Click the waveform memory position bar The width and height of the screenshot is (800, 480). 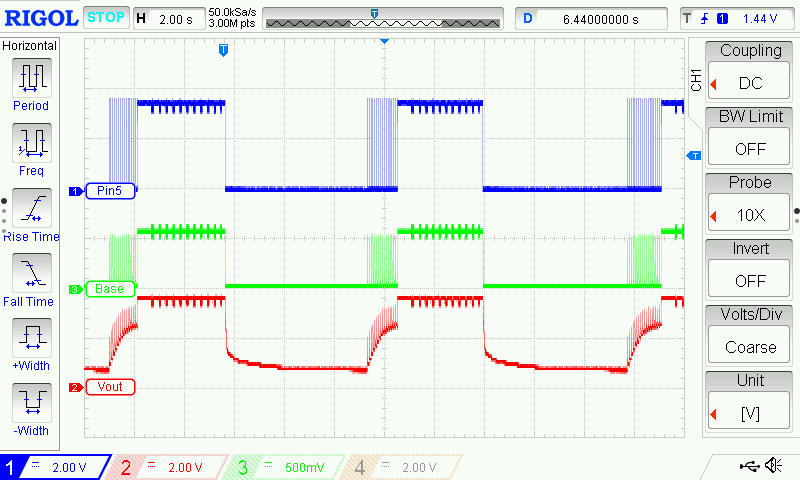tap(382, 18)
